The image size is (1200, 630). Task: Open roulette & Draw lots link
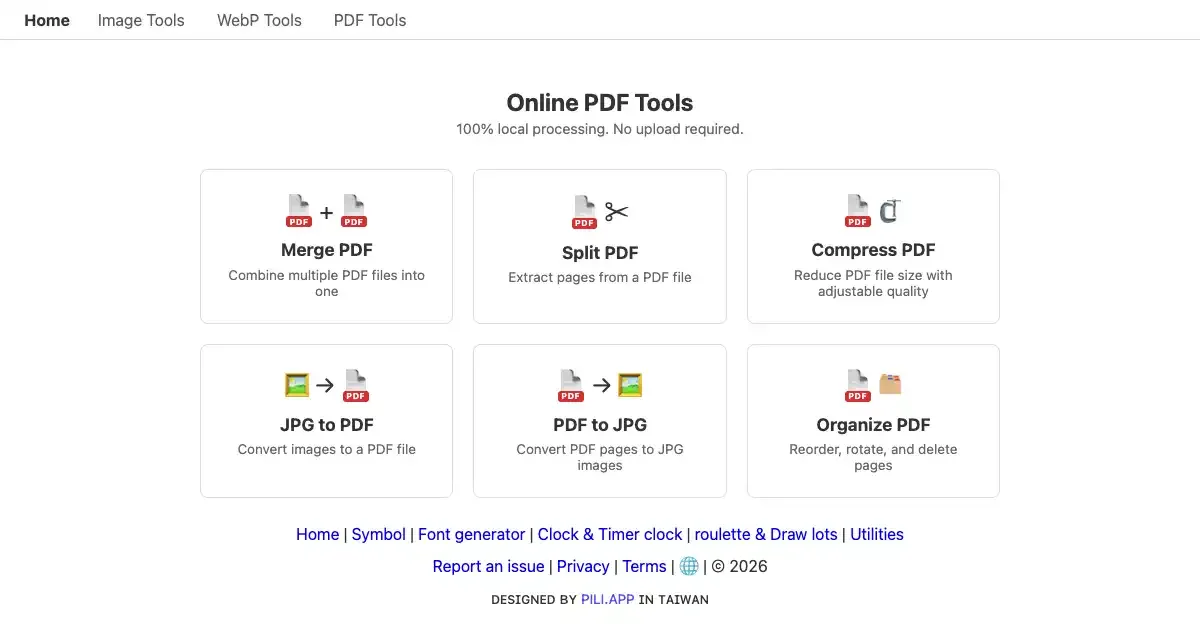[x=766, y=534]
